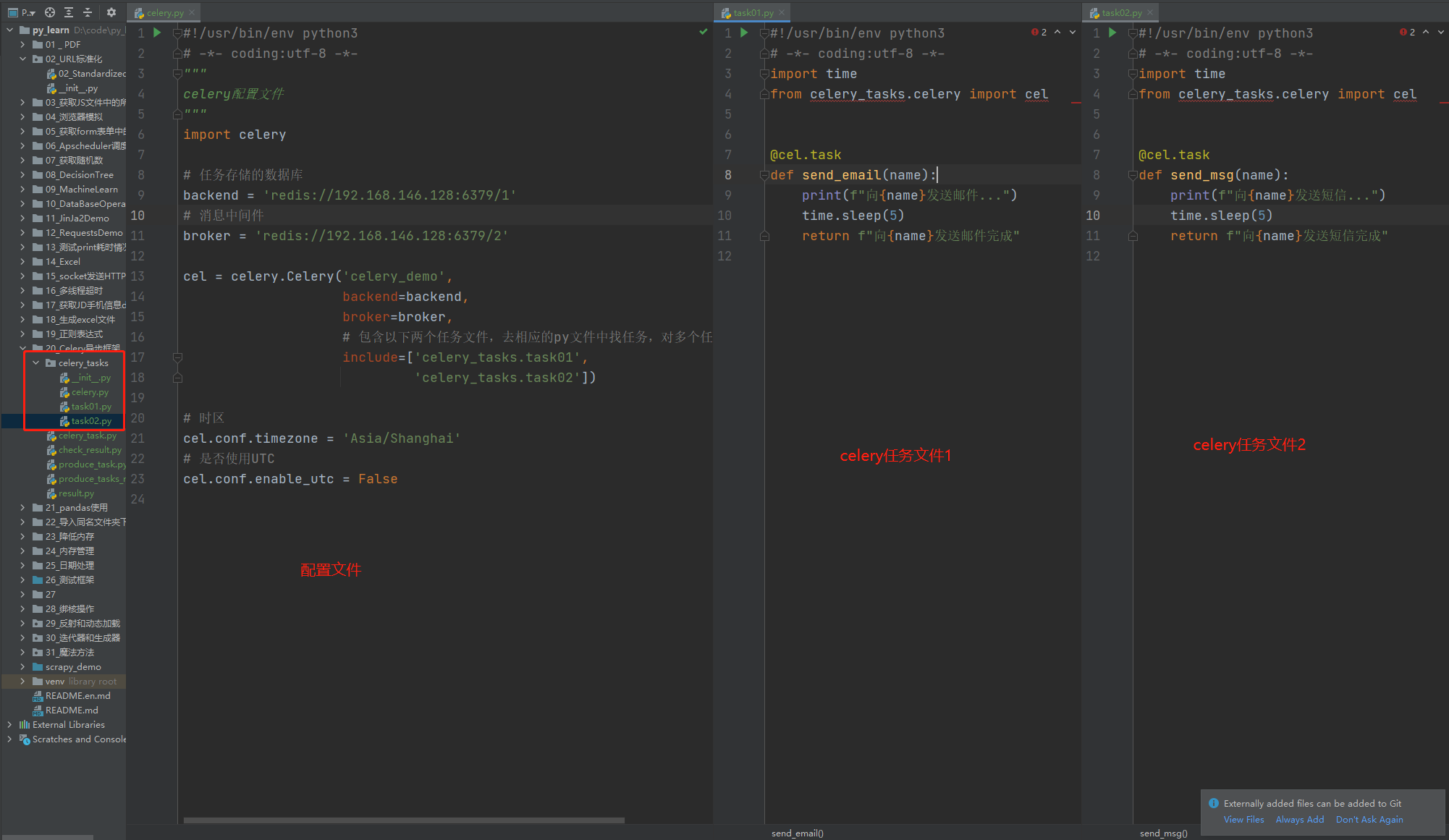Image resolution: width=1449 pixels, height=840 pixels.
Task: Click the info icon in Git notification
Action: click(x=1213, y=803)
